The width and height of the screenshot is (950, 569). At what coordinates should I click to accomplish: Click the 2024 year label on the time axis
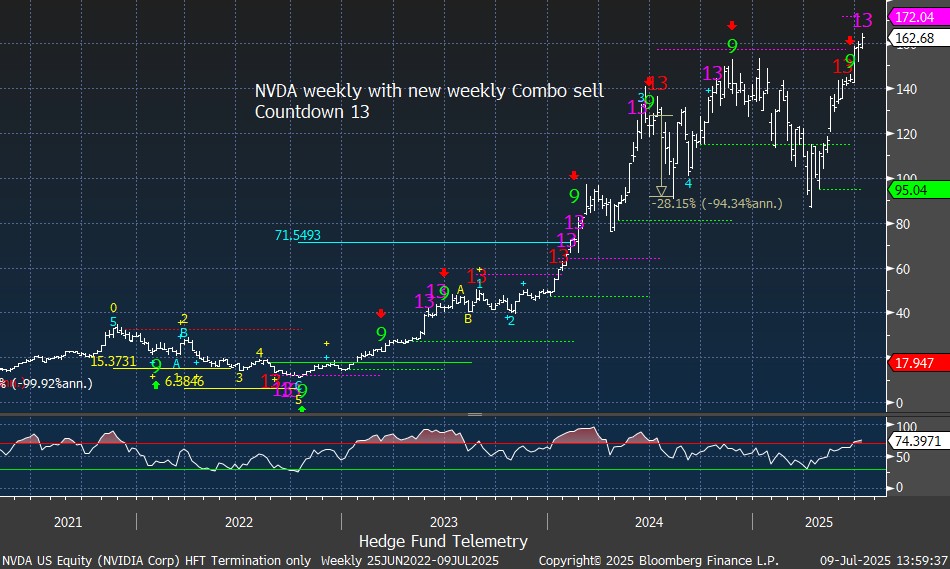click(649, 522)
